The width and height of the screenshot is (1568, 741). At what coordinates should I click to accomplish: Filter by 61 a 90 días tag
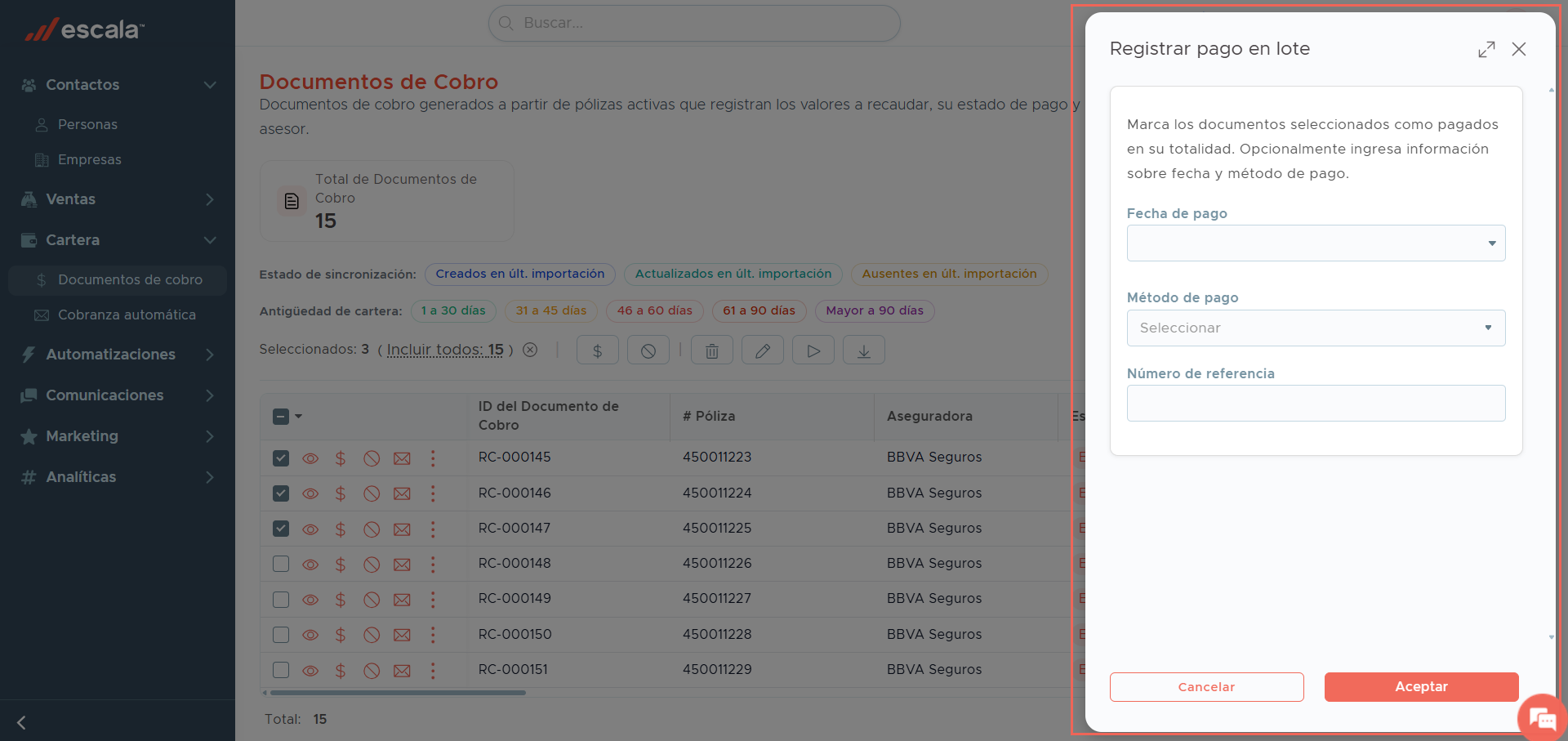tap(759, 310)
